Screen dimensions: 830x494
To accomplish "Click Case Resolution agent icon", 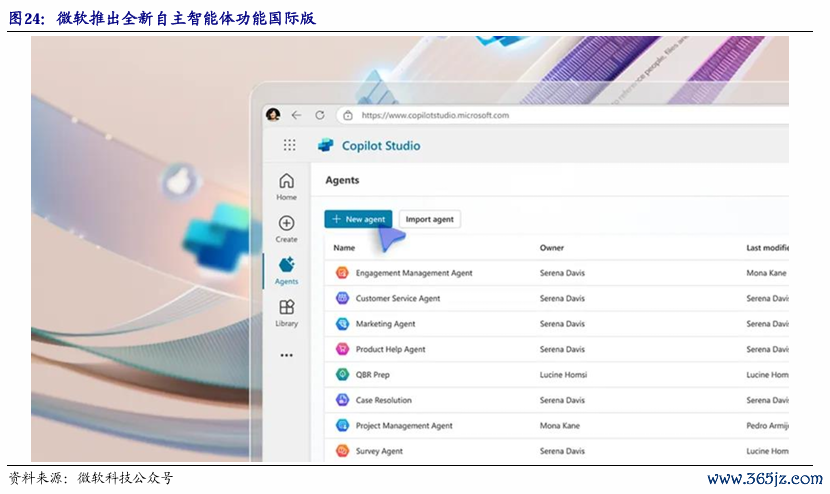I will (342, 400).
